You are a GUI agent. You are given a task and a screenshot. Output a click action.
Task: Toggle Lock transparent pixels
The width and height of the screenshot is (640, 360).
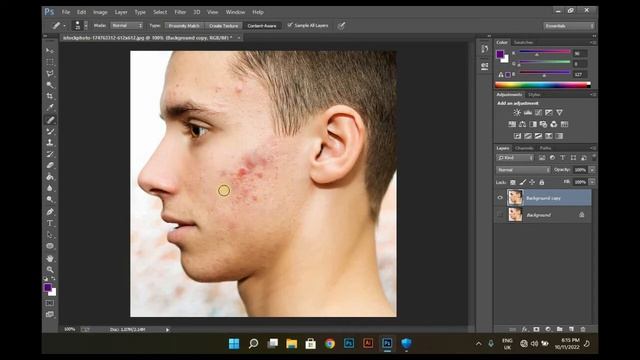(513, 182)
